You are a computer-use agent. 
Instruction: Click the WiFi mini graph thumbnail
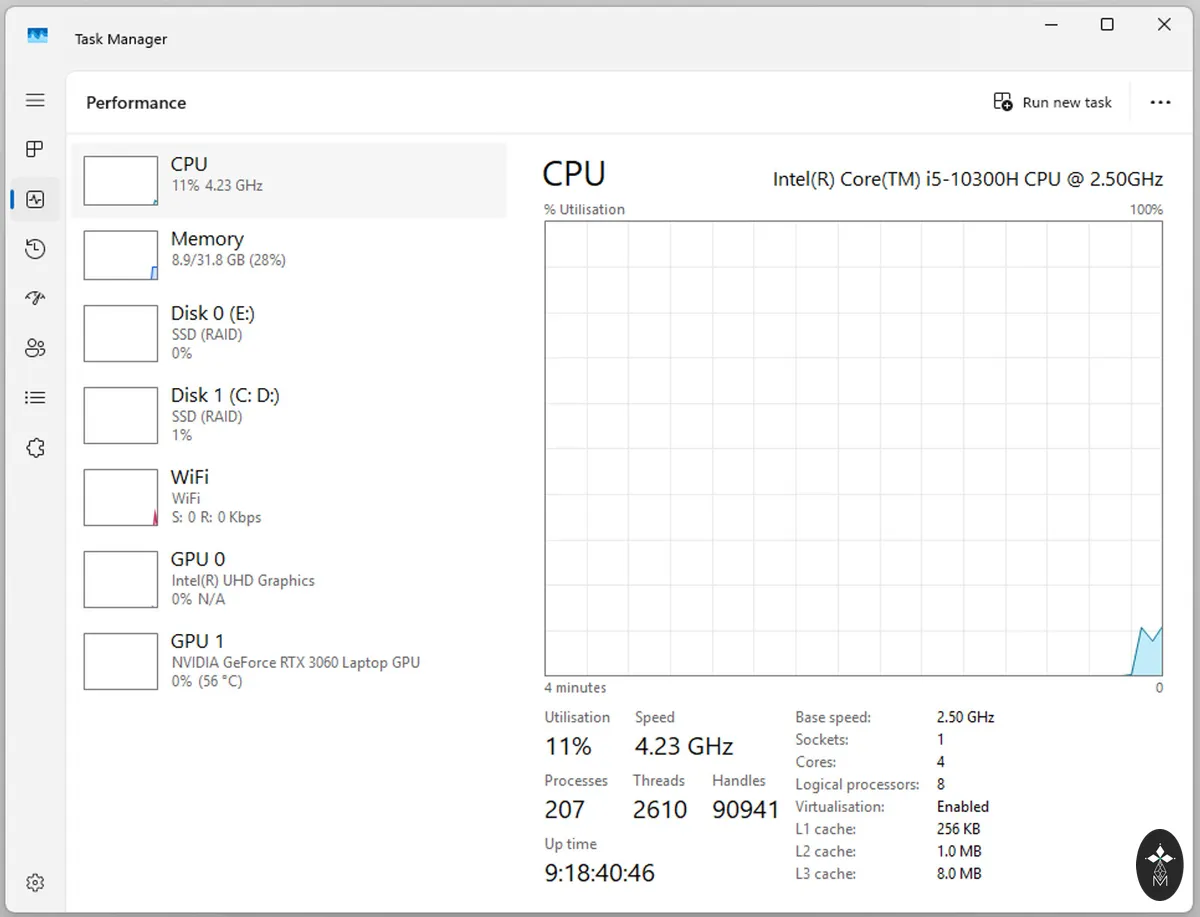point(121,498)
